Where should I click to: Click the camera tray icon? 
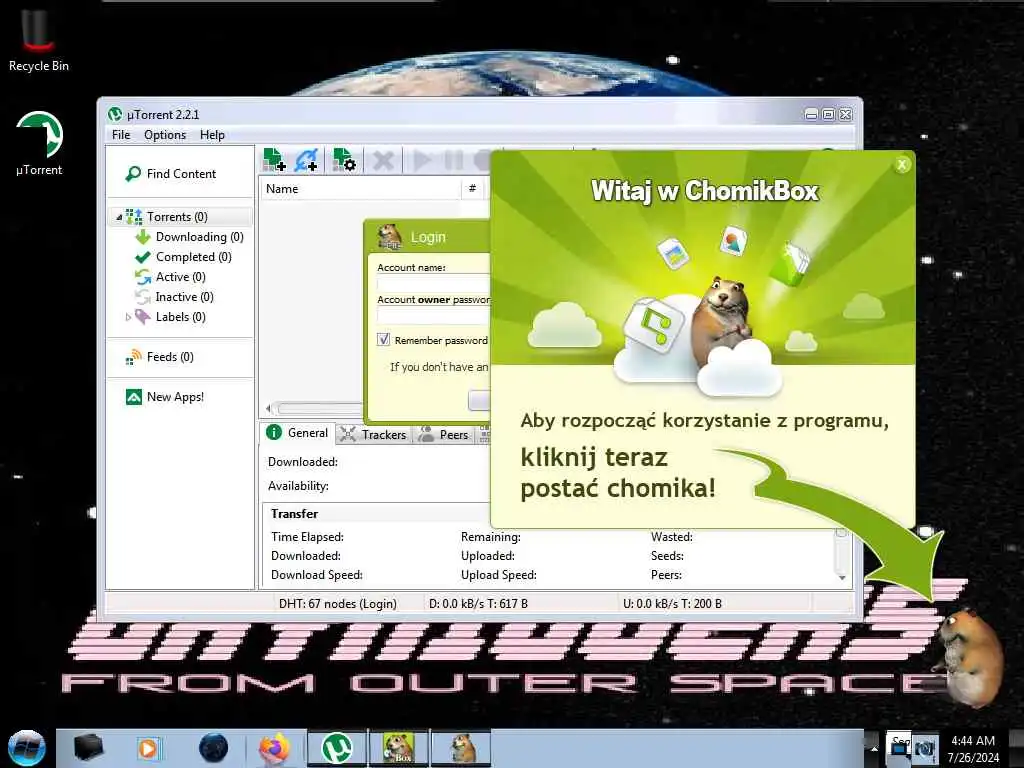(x=923, y=748)
